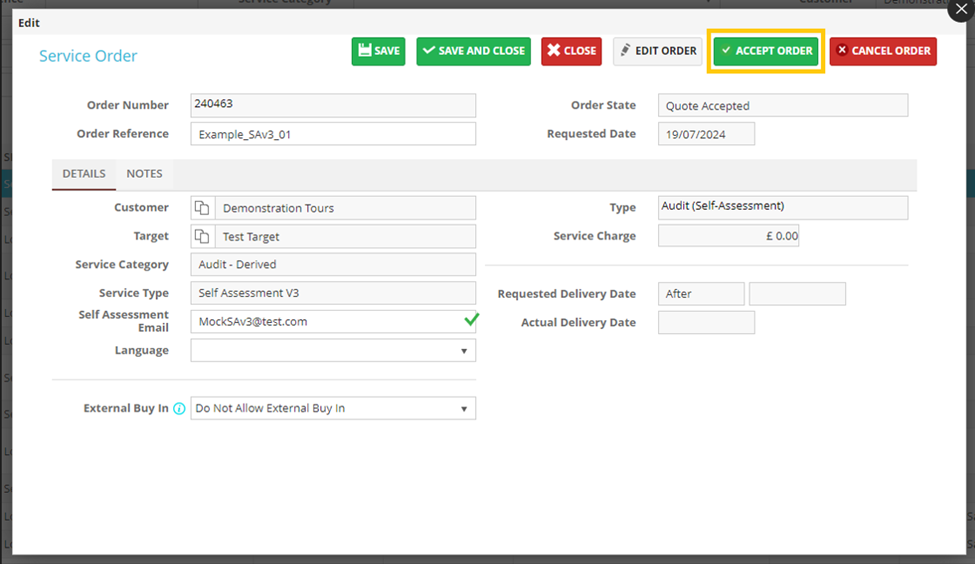Expand the External Buy In dropdown
Screen dimensions: 975x564
point(333,408)
